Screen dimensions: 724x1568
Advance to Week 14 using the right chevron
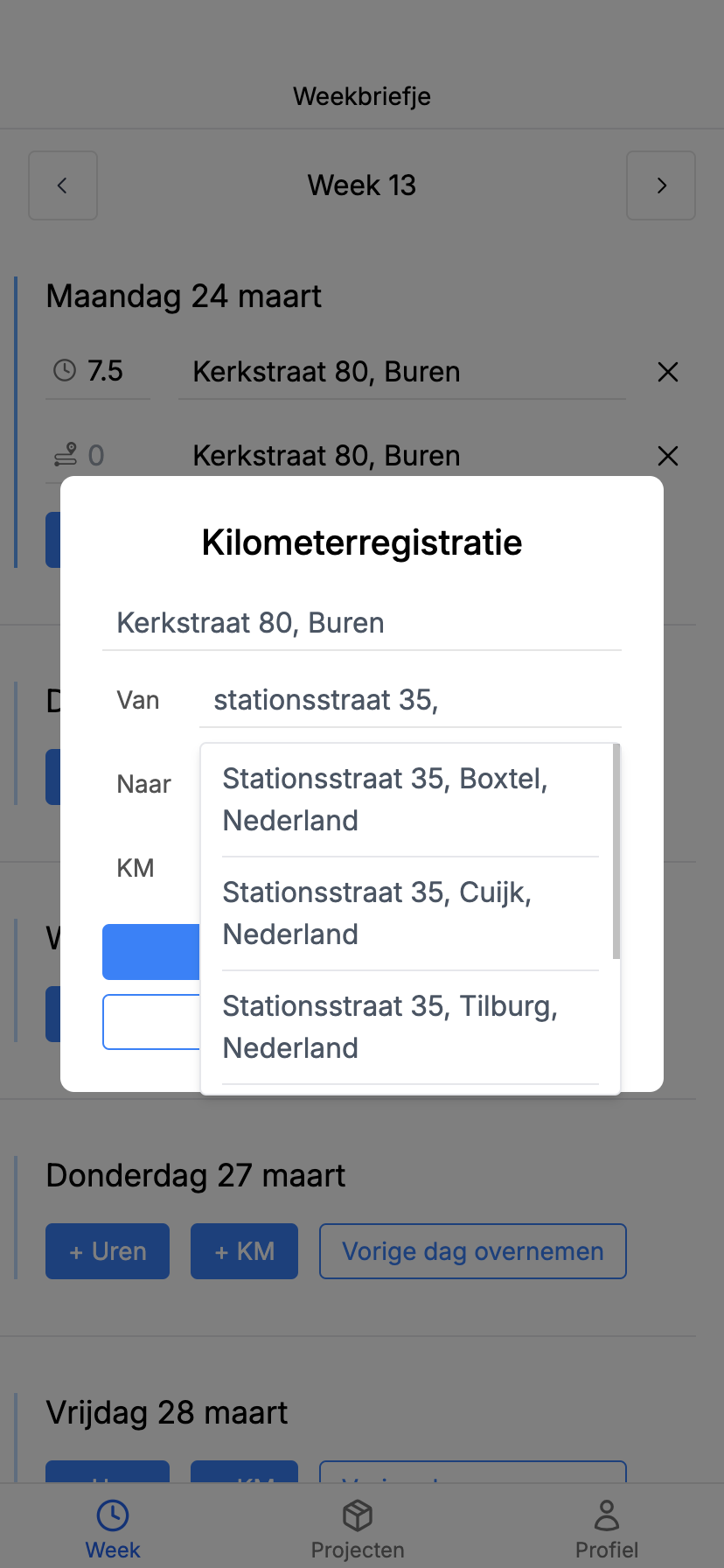661,185
